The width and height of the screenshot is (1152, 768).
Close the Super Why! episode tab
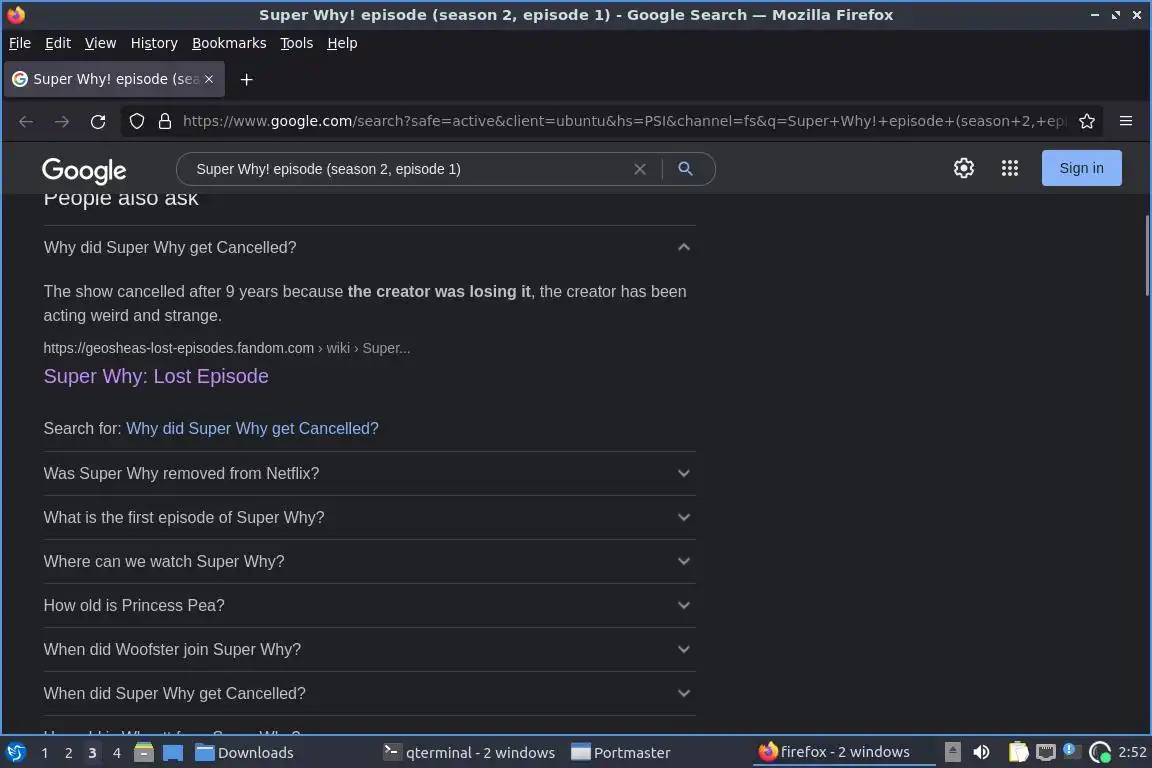pos(209,79)
